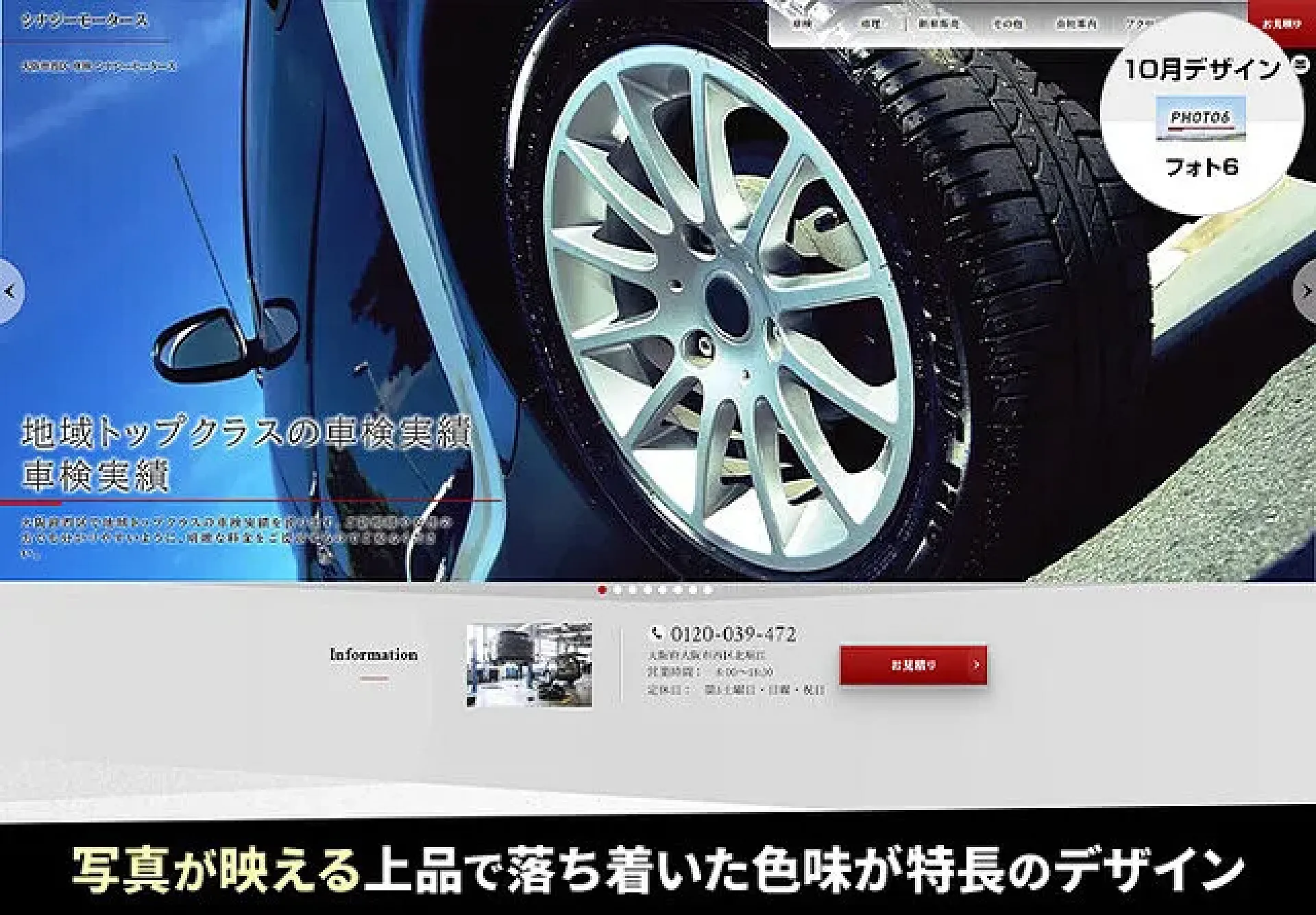Click small circle icon beside 10月デザイン
This screenshot has height=915, width=1316.
[x=1300, y=65]
